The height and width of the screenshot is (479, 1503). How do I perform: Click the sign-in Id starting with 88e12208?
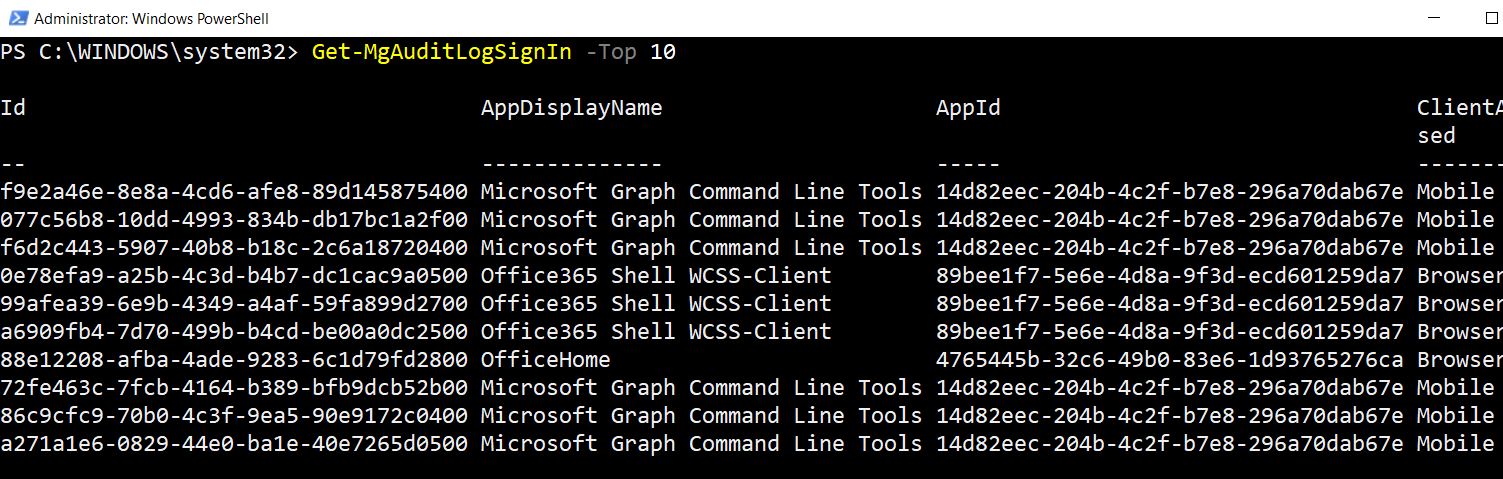click(x=234, y=360)
